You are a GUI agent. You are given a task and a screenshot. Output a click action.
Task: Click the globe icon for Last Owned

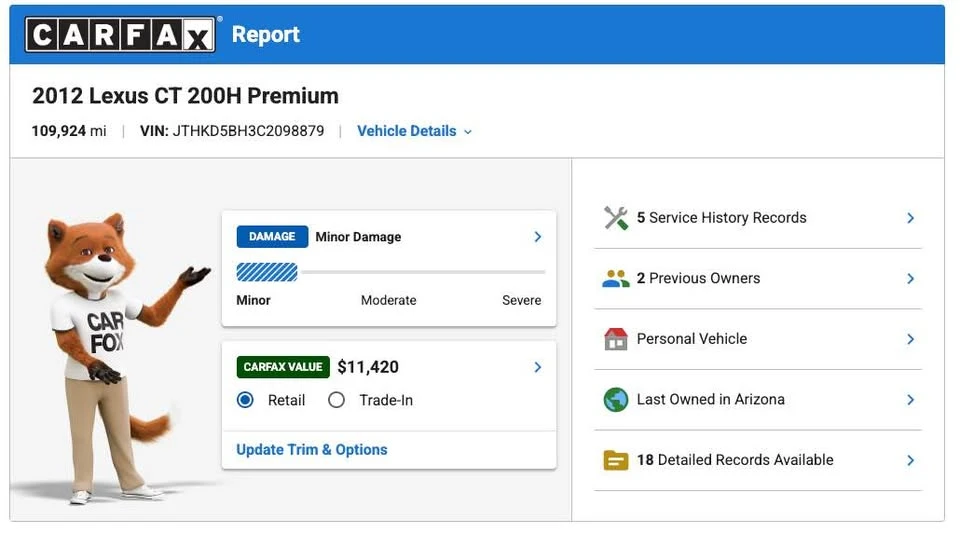click(616, 400)
